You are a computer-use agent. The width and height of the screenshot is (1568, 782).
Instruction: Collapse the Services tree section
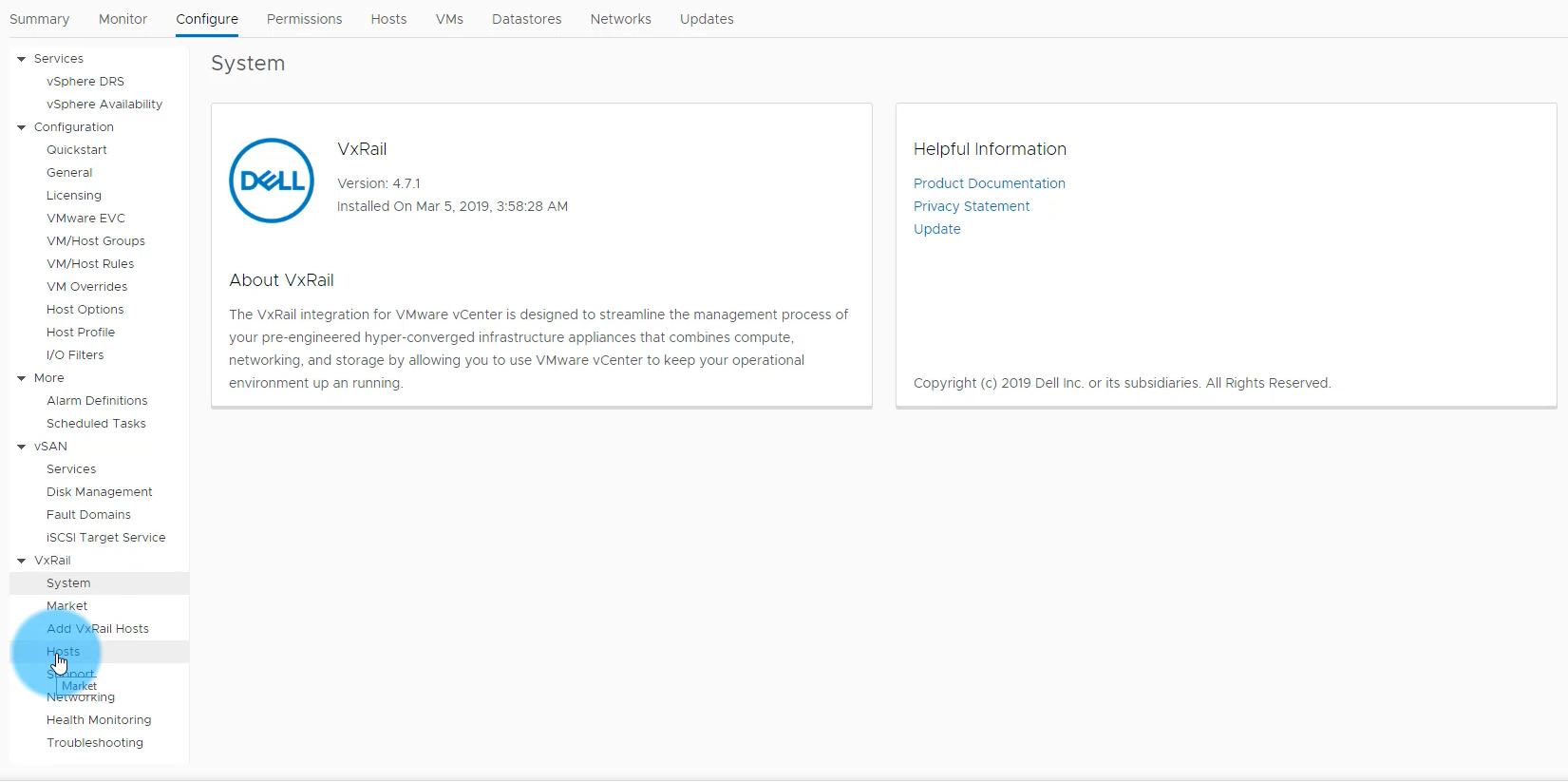coord(21,59)
